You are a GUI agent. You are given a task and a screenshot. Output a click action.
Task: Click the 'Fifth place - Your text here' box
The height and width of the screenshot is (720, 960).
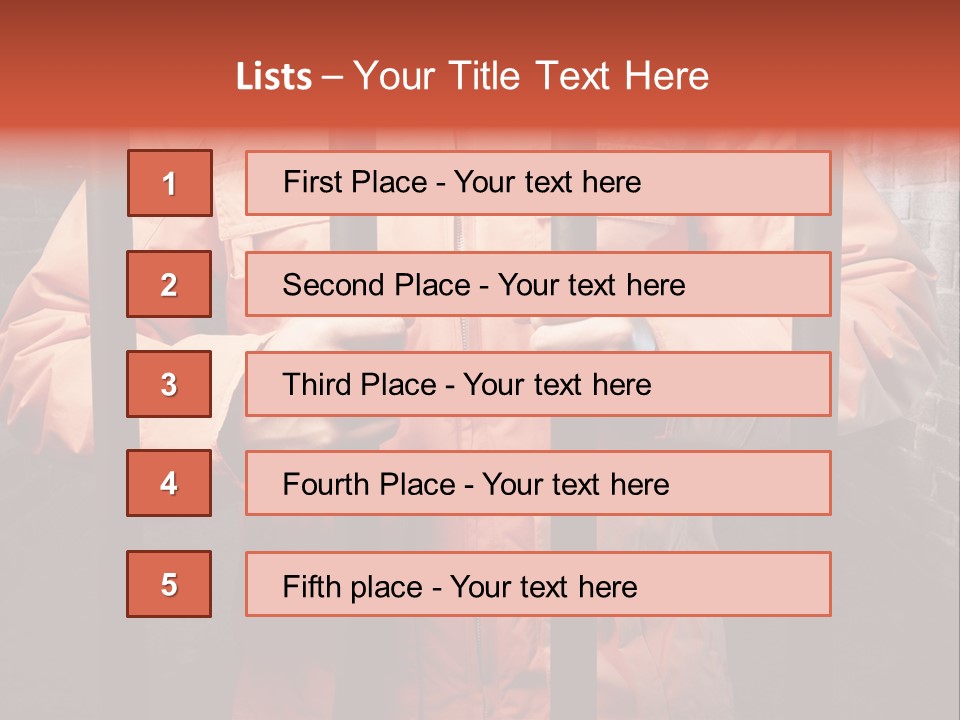pos(538,584)
